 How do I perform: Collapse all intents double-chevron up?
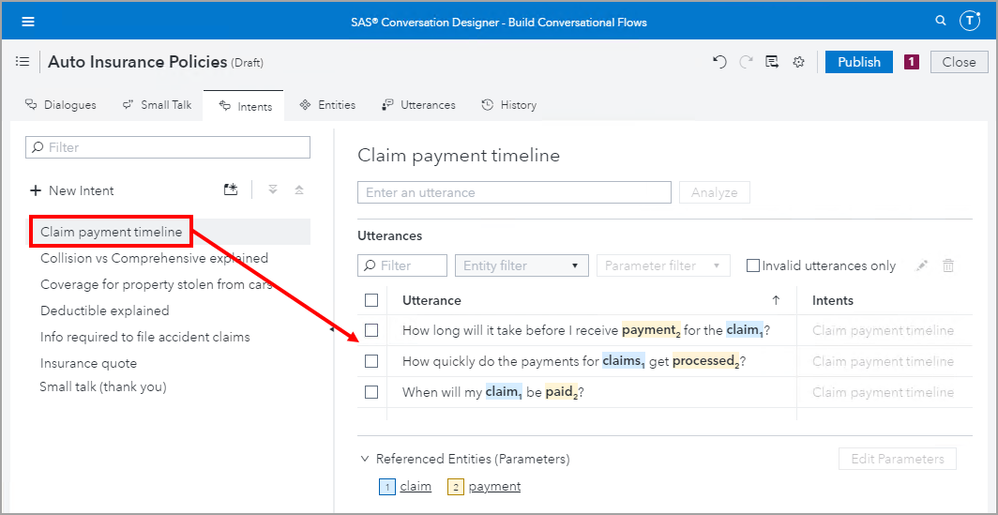coord(299,190)
